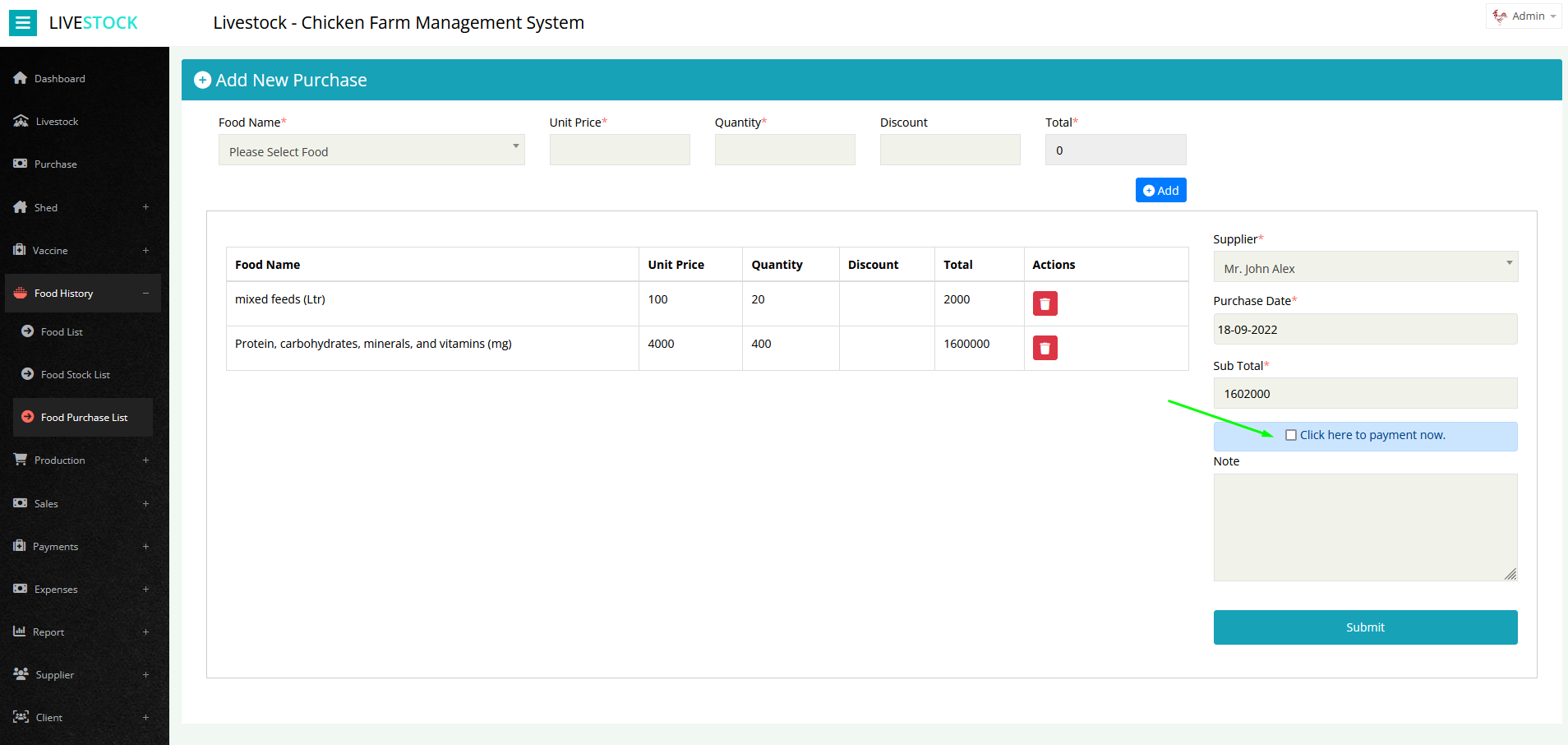Click the Dashboard home icon

[x=21, y=77]
